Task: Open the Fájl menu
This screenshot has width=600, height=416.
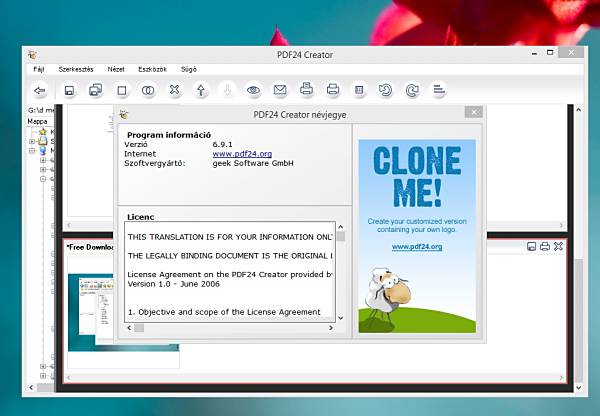Action: click(39, 69)
